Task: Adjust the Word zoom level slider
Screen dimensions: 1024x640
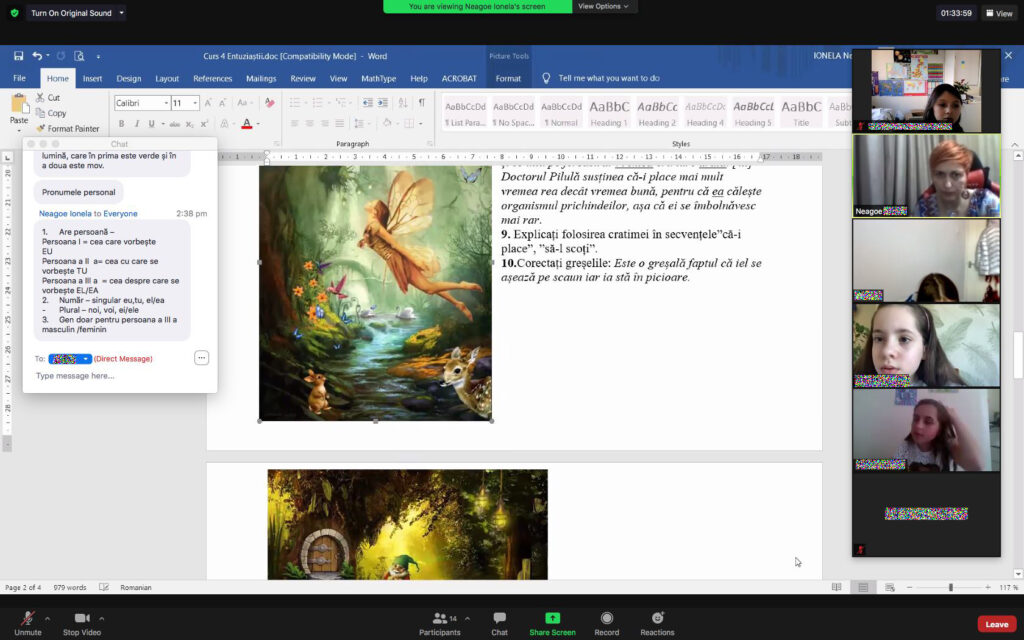Action: 950,587
